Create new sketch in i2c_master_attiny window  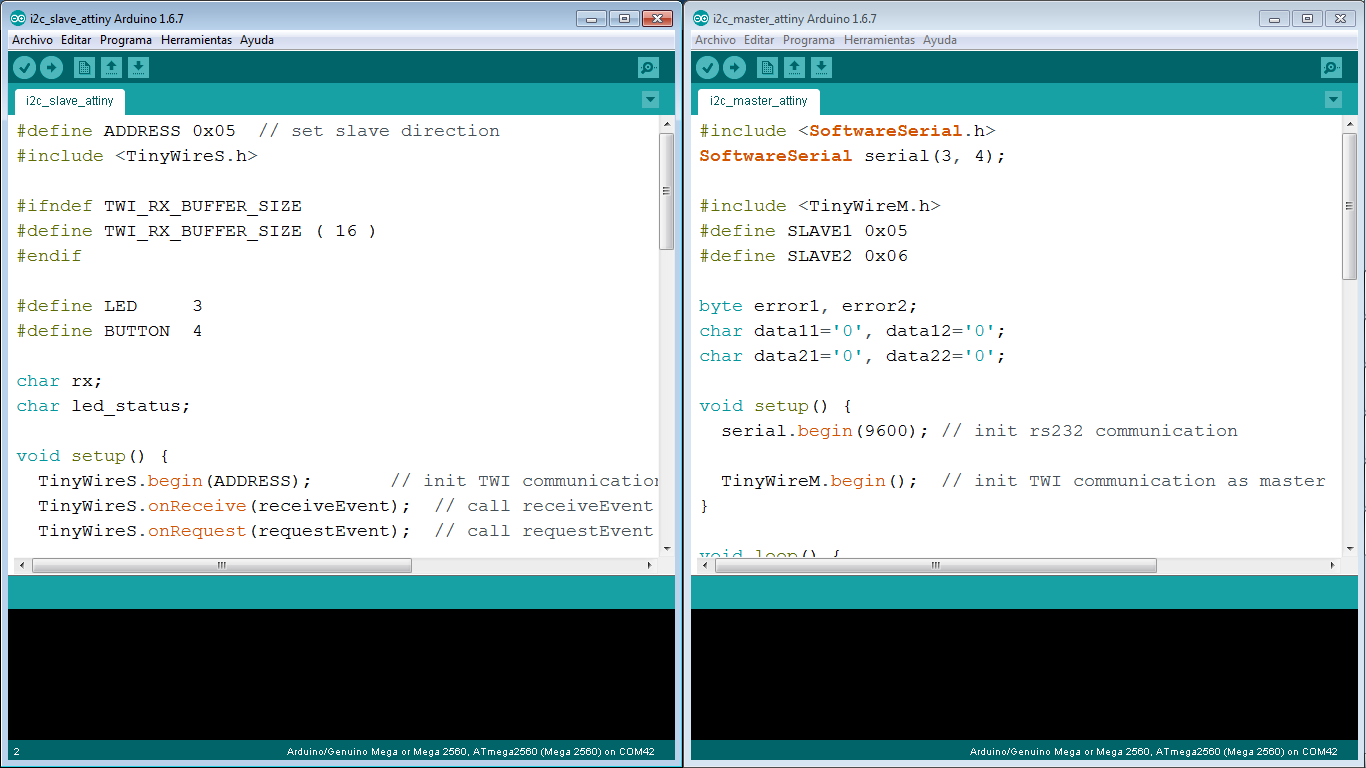click(768, 67)
